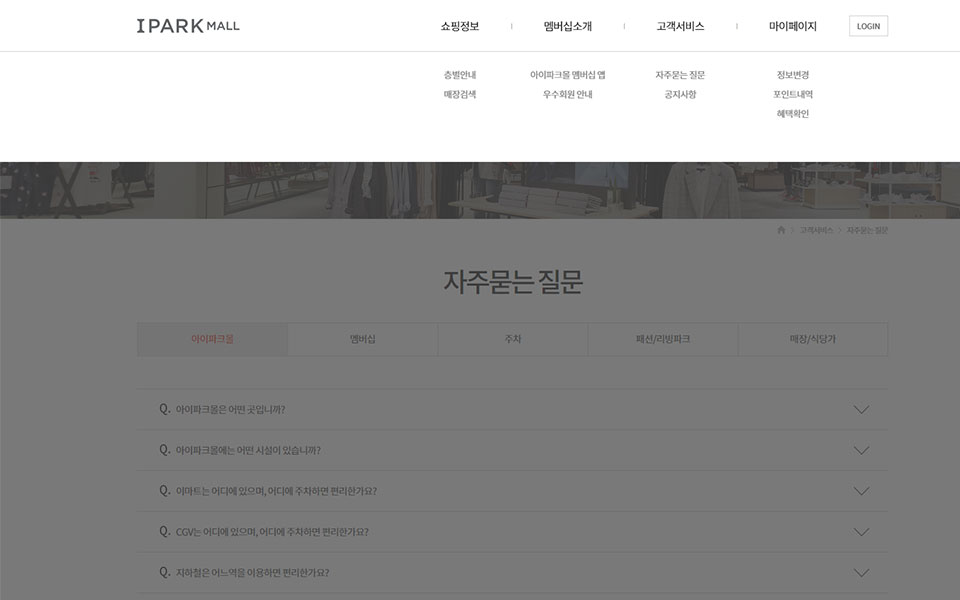
Task: Click the home icon in breadcrumb
Action: (781, 230)
